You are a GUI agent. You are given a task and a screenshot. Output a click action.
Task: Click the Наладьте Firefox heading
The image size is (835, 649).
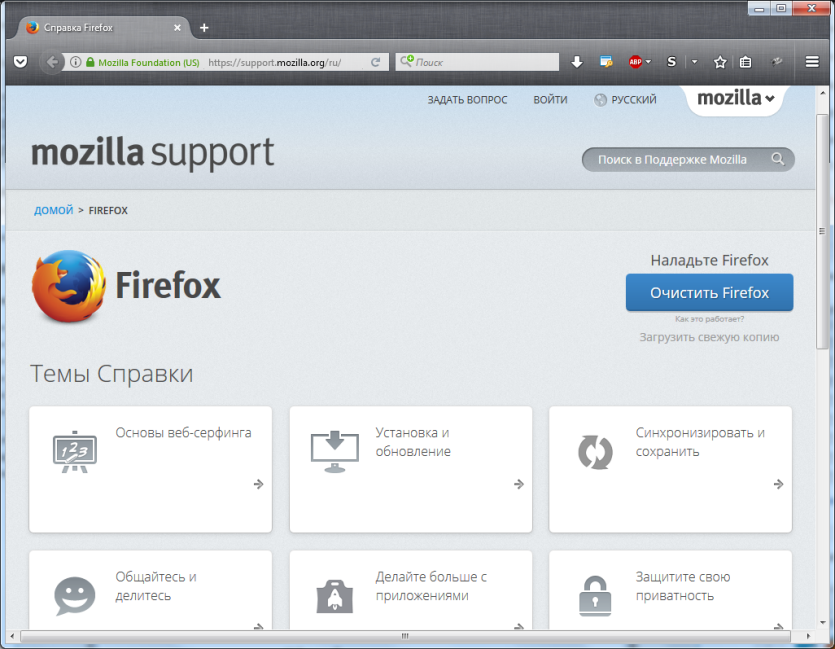[709, 260]
